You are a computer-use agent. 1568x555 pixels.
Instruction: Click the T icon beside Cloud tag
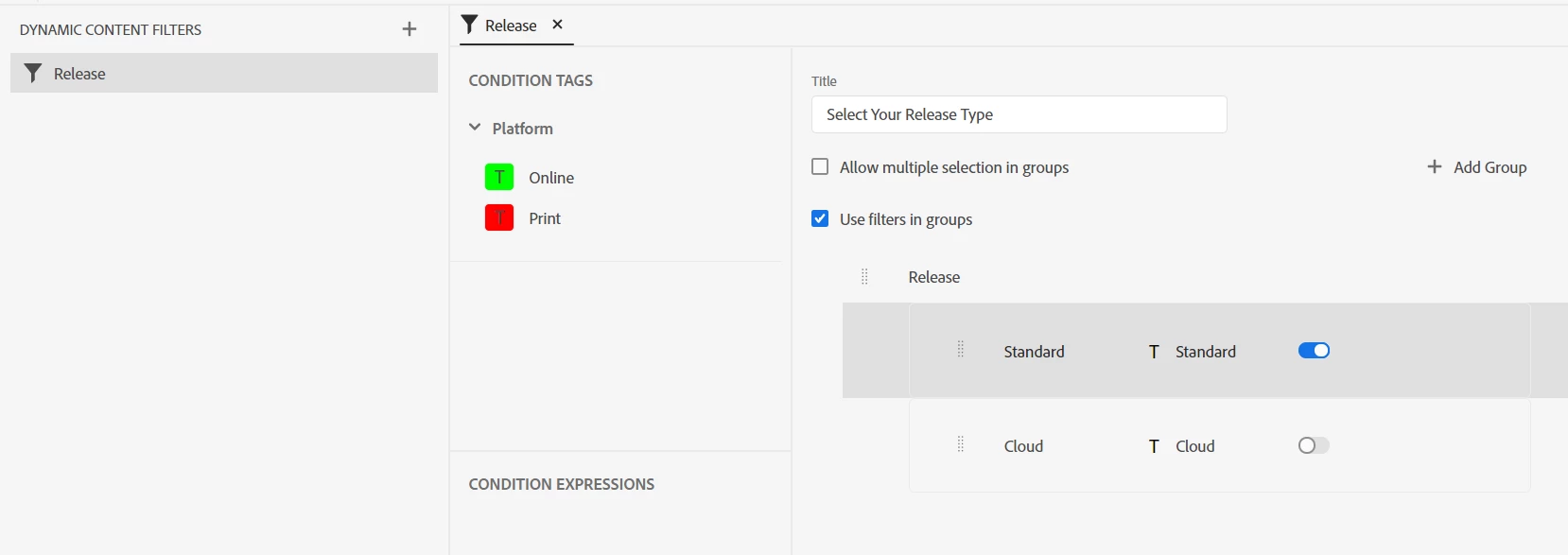1154,446
